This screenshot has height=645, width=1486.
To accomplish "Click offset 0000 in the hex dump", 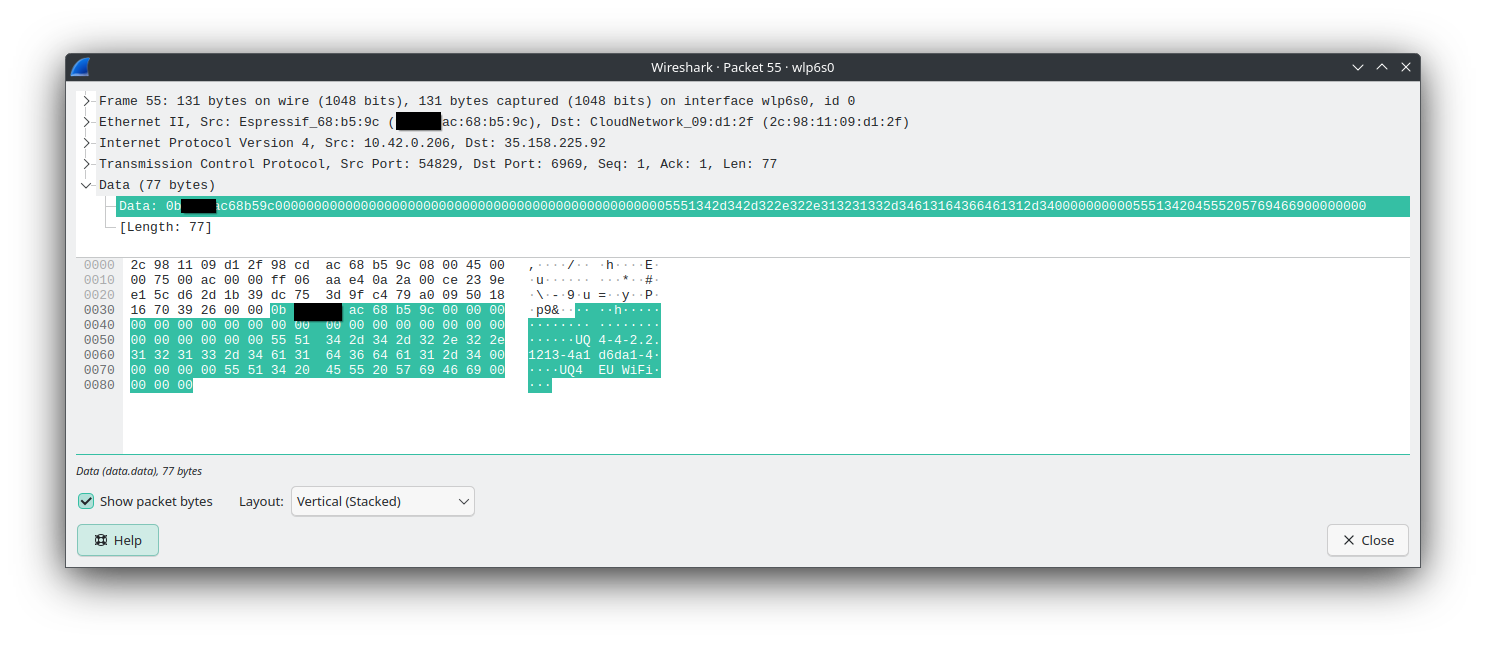I will tap(99, 265).
